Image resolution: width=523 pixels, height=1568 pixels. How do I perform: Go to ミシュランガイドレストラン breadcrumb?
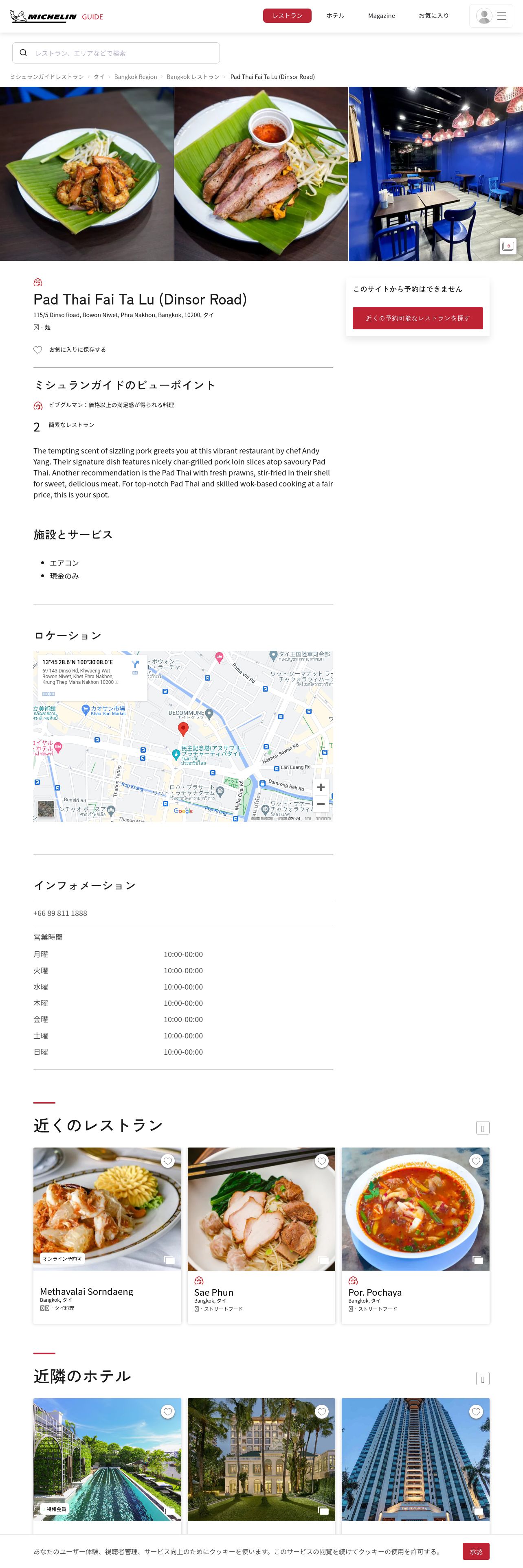pos(47,77)
